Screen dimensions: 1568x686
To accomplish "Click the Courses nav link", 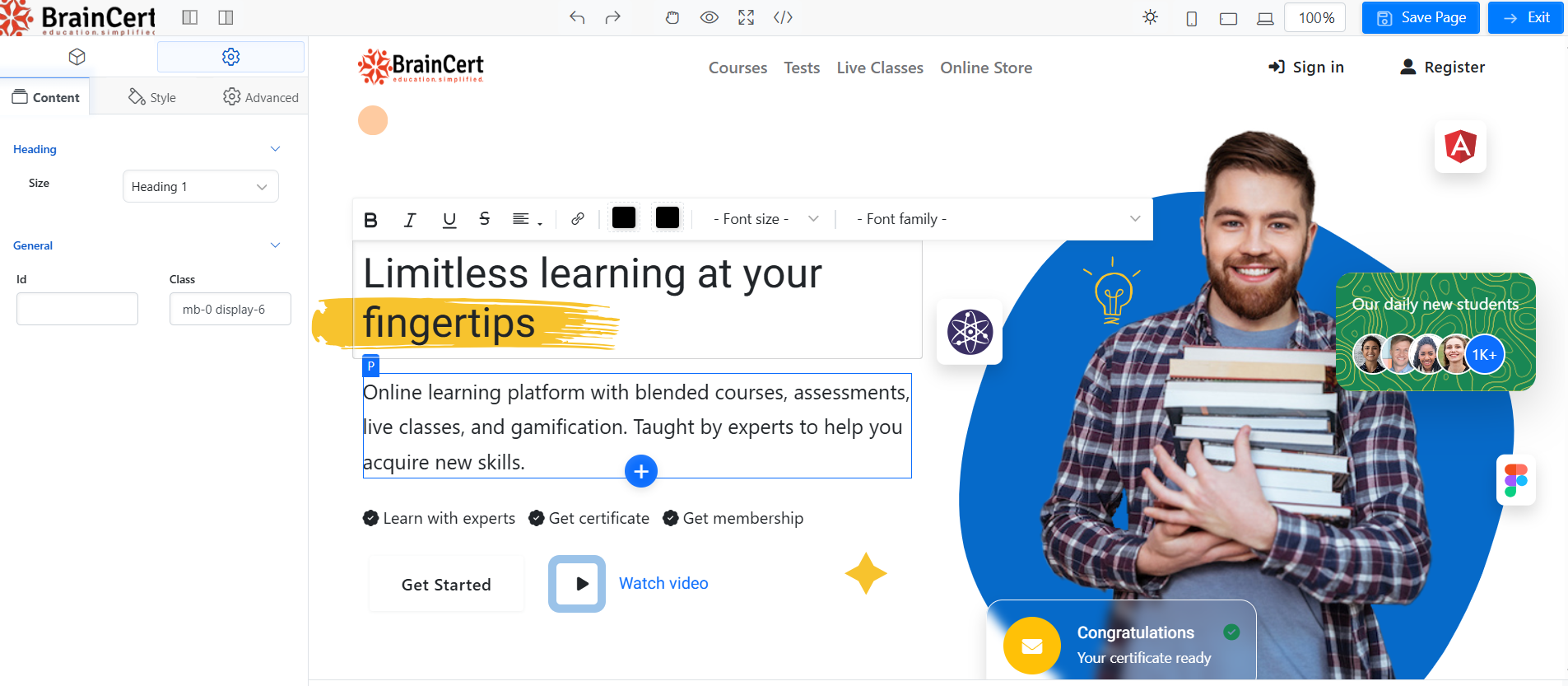I will point(737,68).
